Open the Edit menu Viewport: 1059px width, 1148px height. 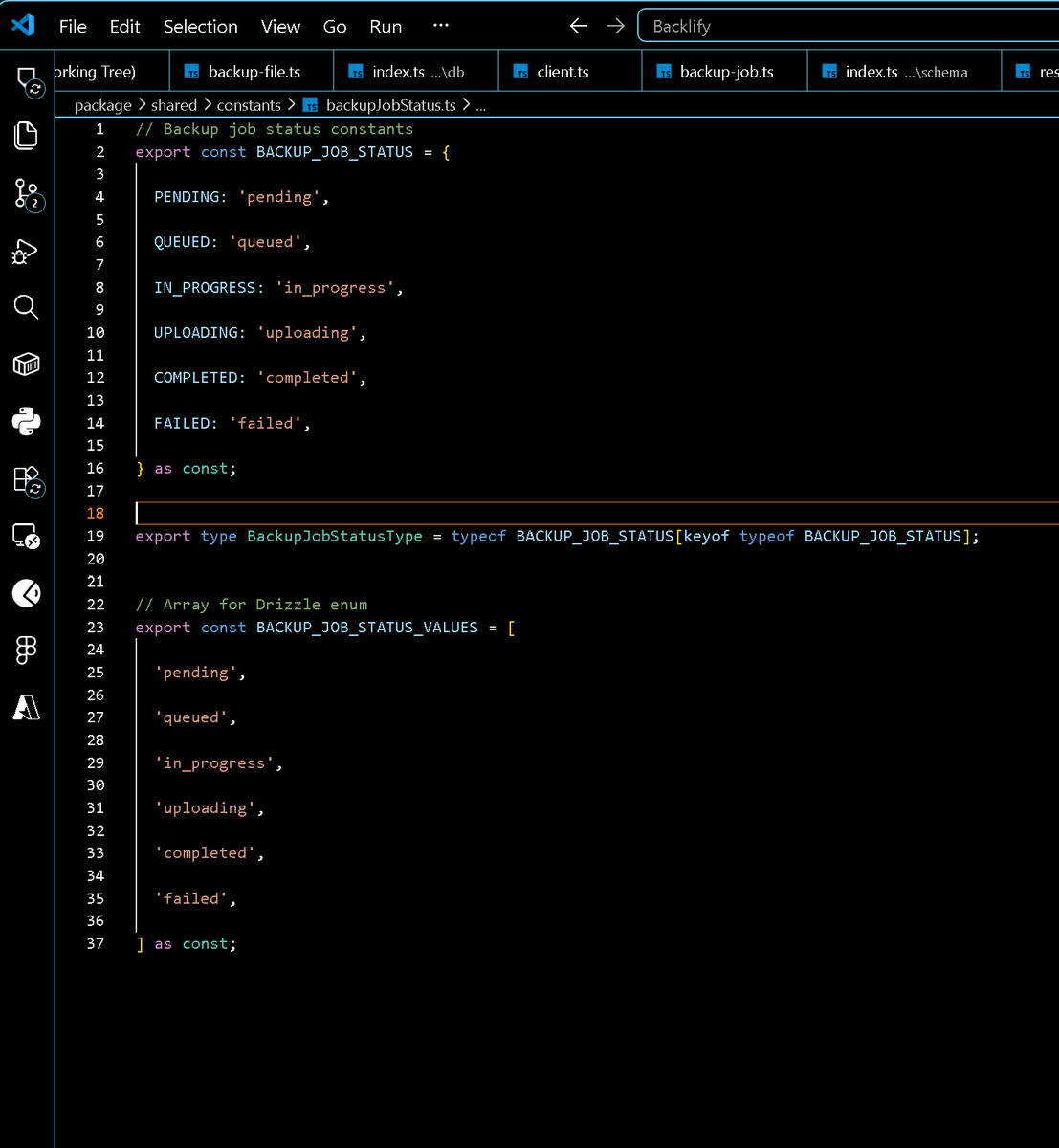124,26
